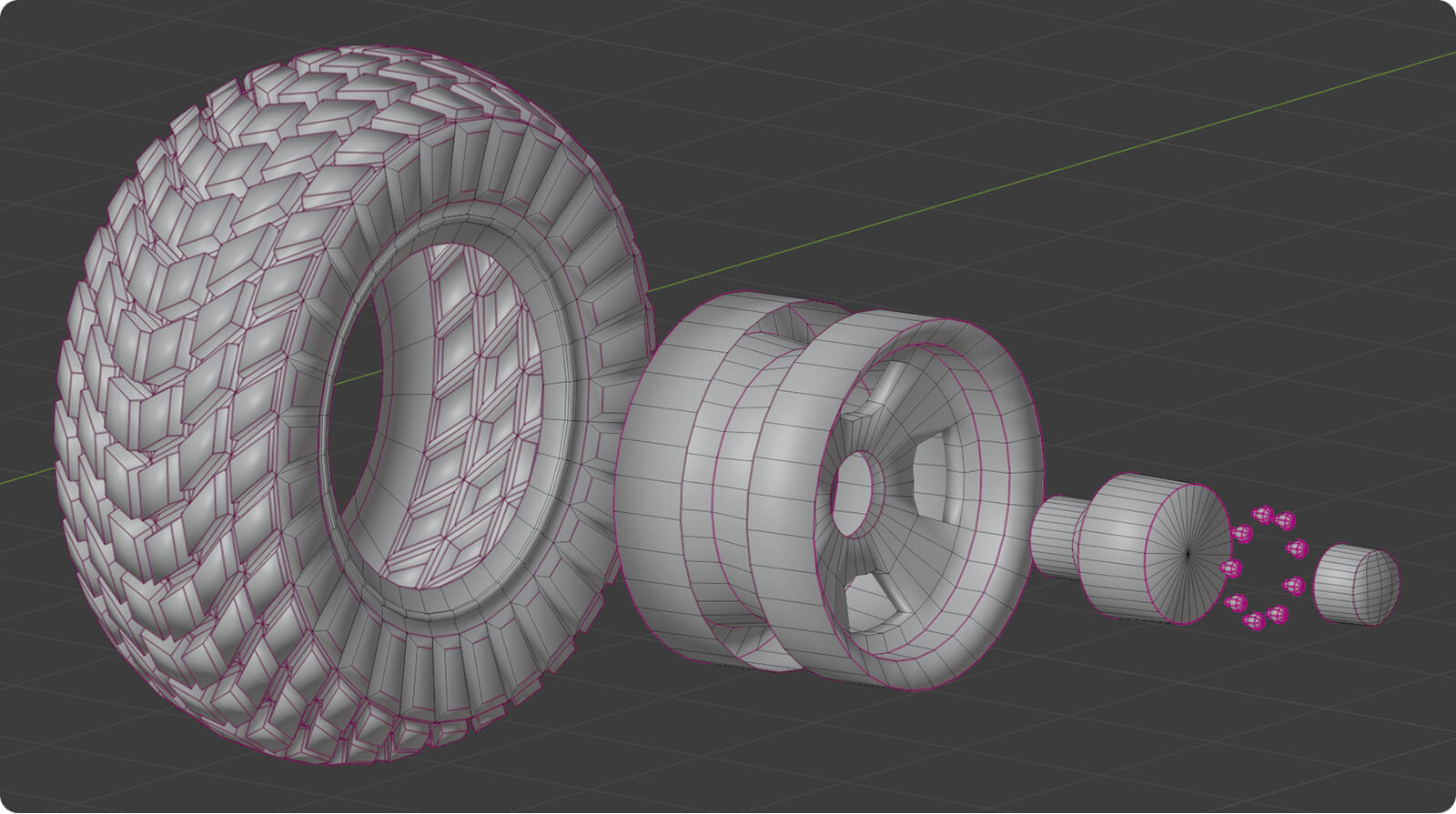Select the leftmost lug nut

point(1230,568)
